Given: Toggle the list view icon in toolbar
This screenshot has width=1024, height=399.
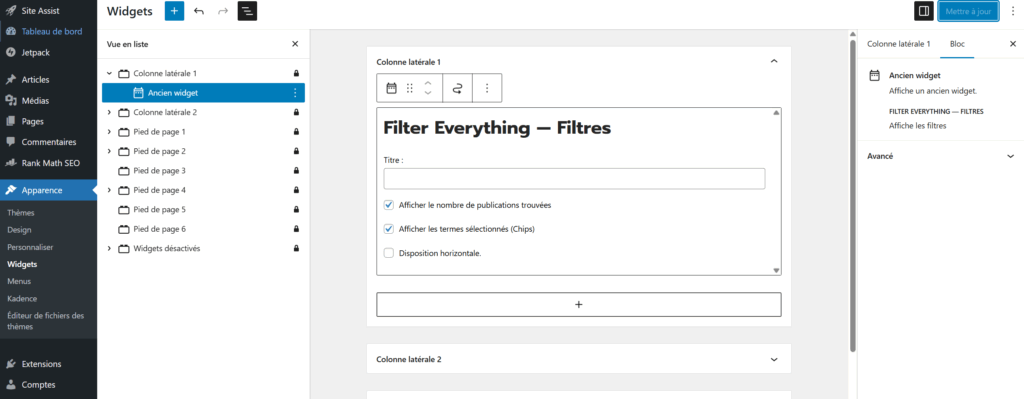Looking at the screenshot, I should [248, 11].
